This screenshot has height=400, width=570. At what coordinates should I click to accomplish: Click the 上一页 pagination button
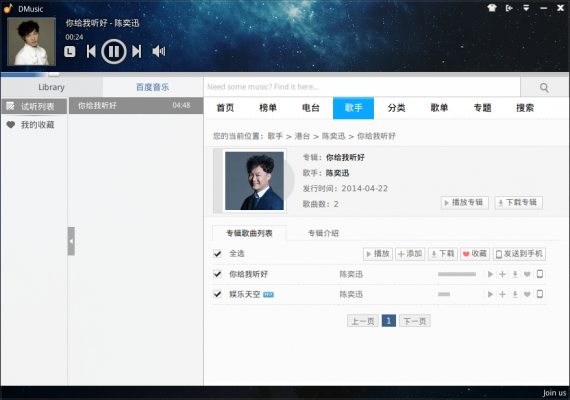coord(363,321)
